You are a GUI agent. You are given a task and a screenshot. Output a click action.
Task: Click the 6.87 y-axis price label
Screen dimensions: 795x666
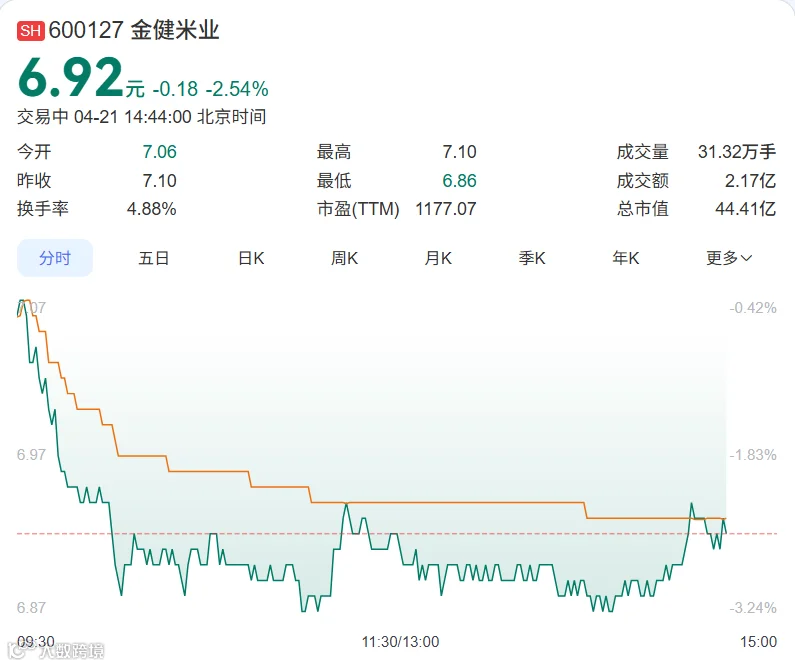coord(31,608)
